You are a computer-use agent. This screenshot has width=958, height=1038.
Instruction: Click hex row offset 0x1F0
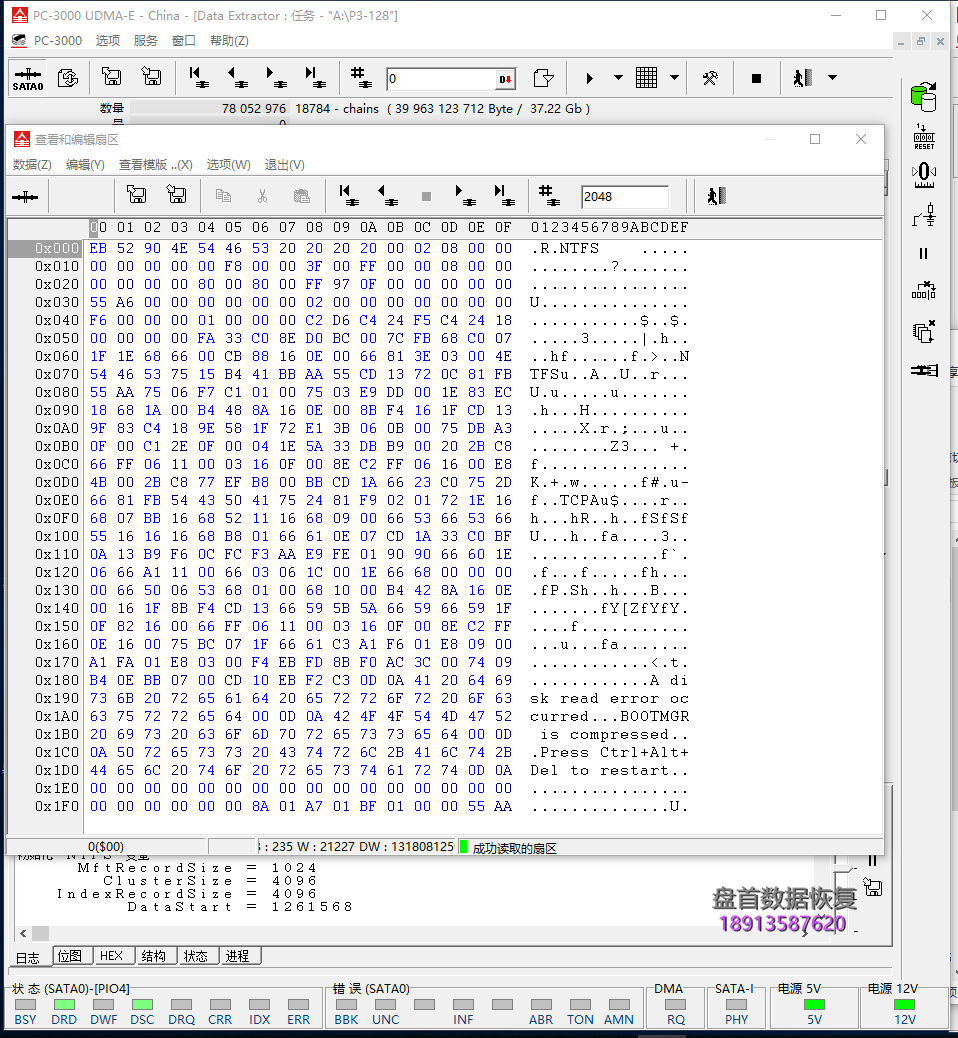click(56, 806)
